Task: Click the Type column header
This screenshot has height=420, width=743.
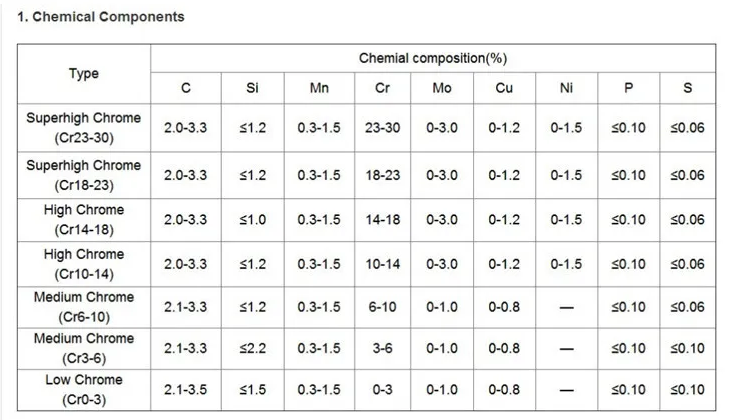Action: (84, 74)
